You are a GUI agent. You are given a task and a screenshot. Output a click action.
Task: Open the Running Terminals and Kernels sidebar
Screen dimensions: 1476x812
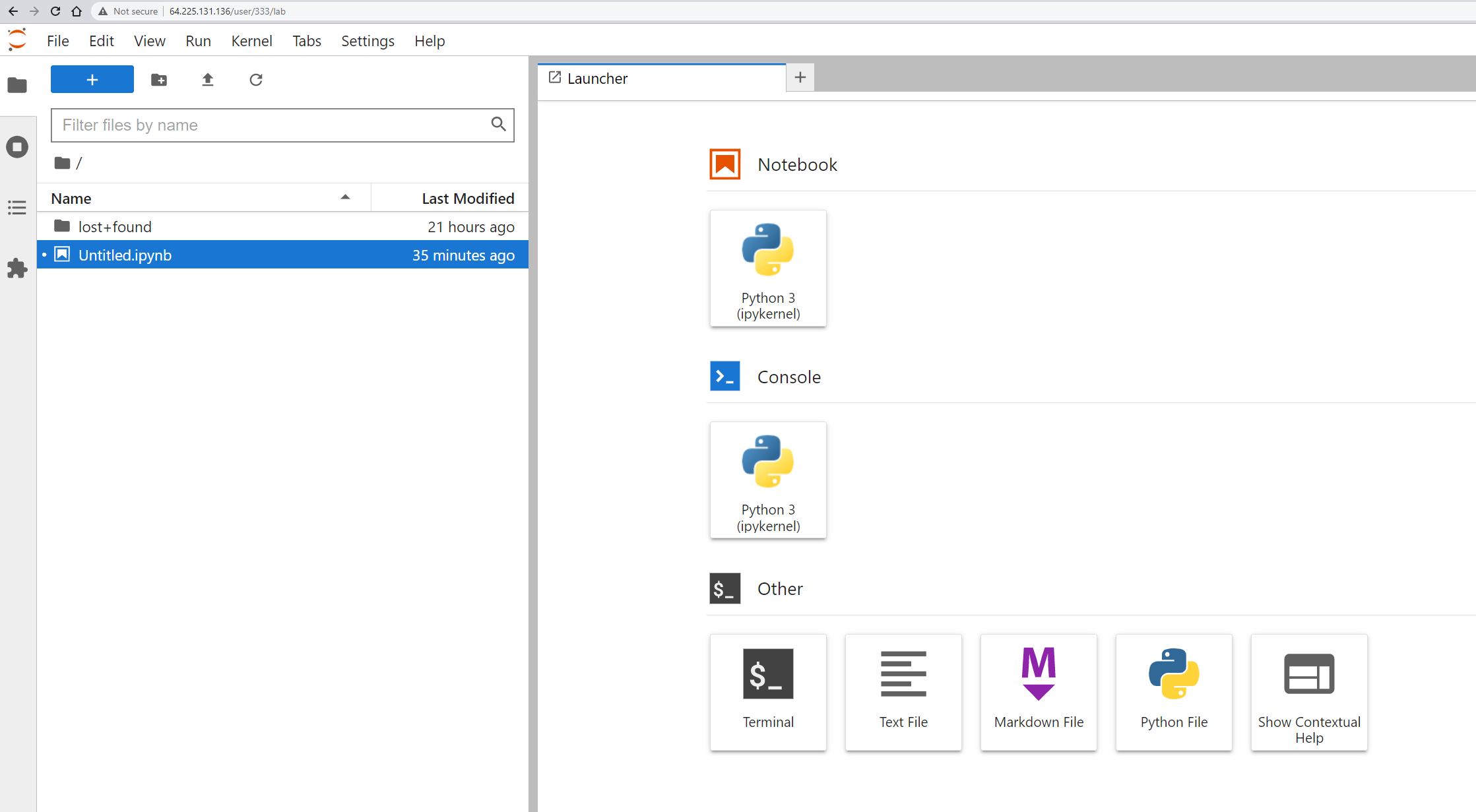click(x=17, y=146)
